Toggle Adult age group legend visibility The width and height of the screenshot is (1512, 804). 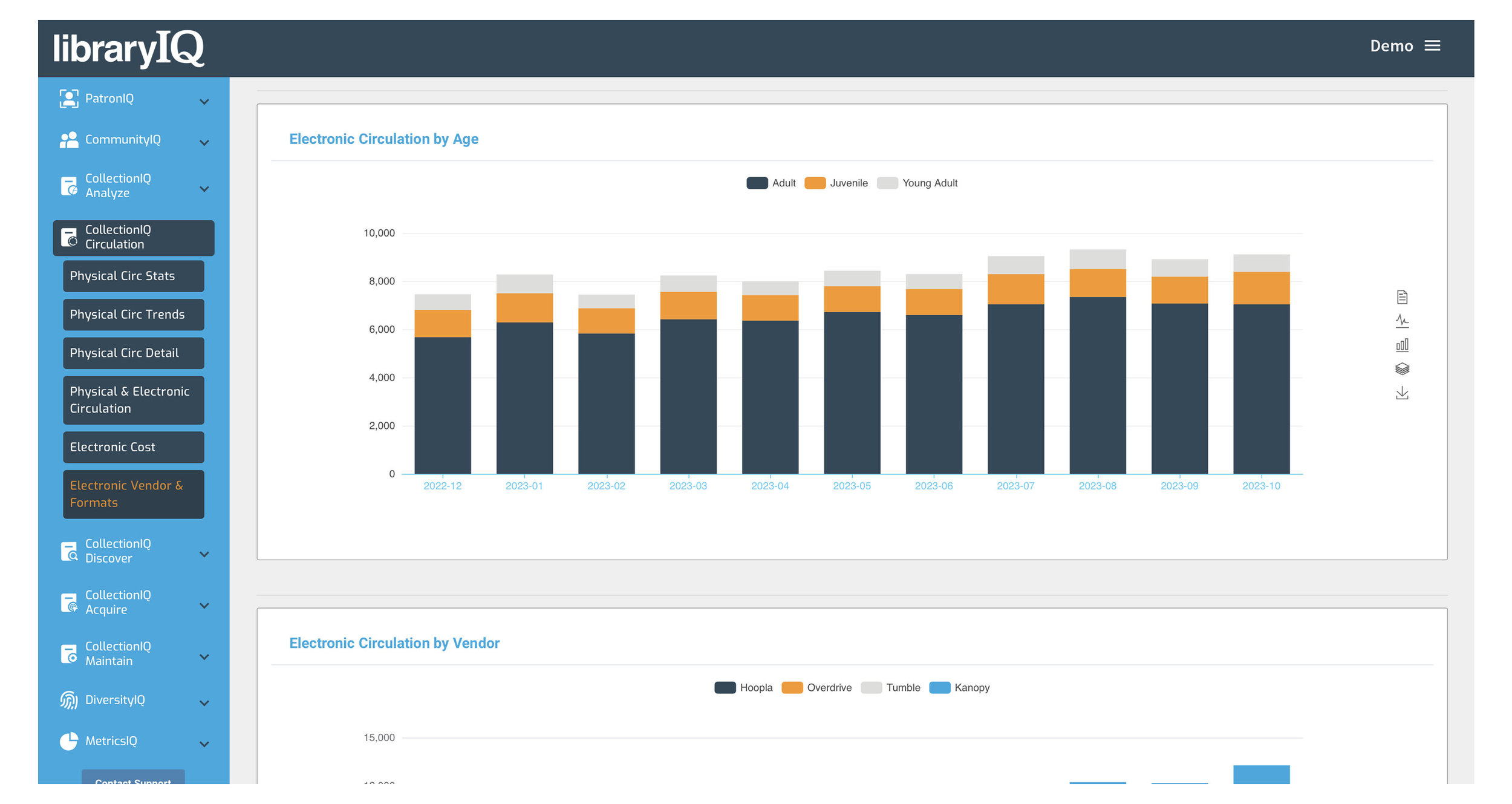tap(749, 183)
